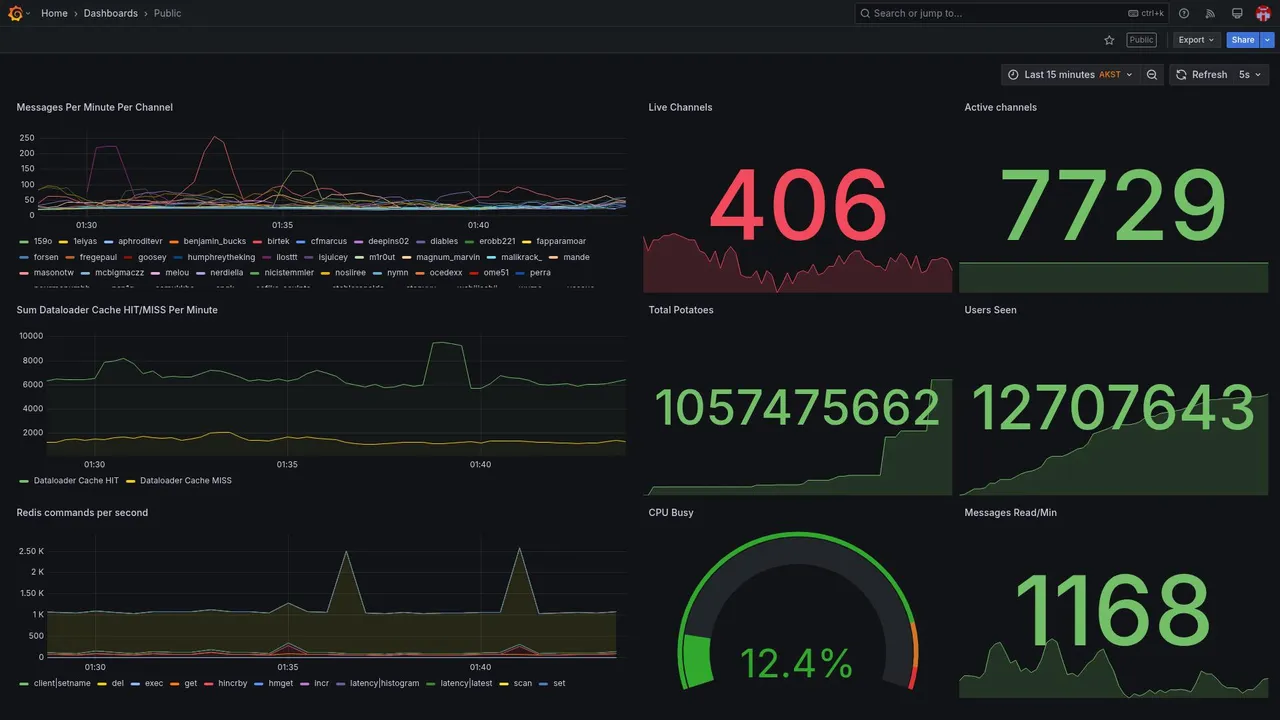Click the Grafana logo icon
The height and width of the screenshot is (720, 1280).
coord(16,13)
